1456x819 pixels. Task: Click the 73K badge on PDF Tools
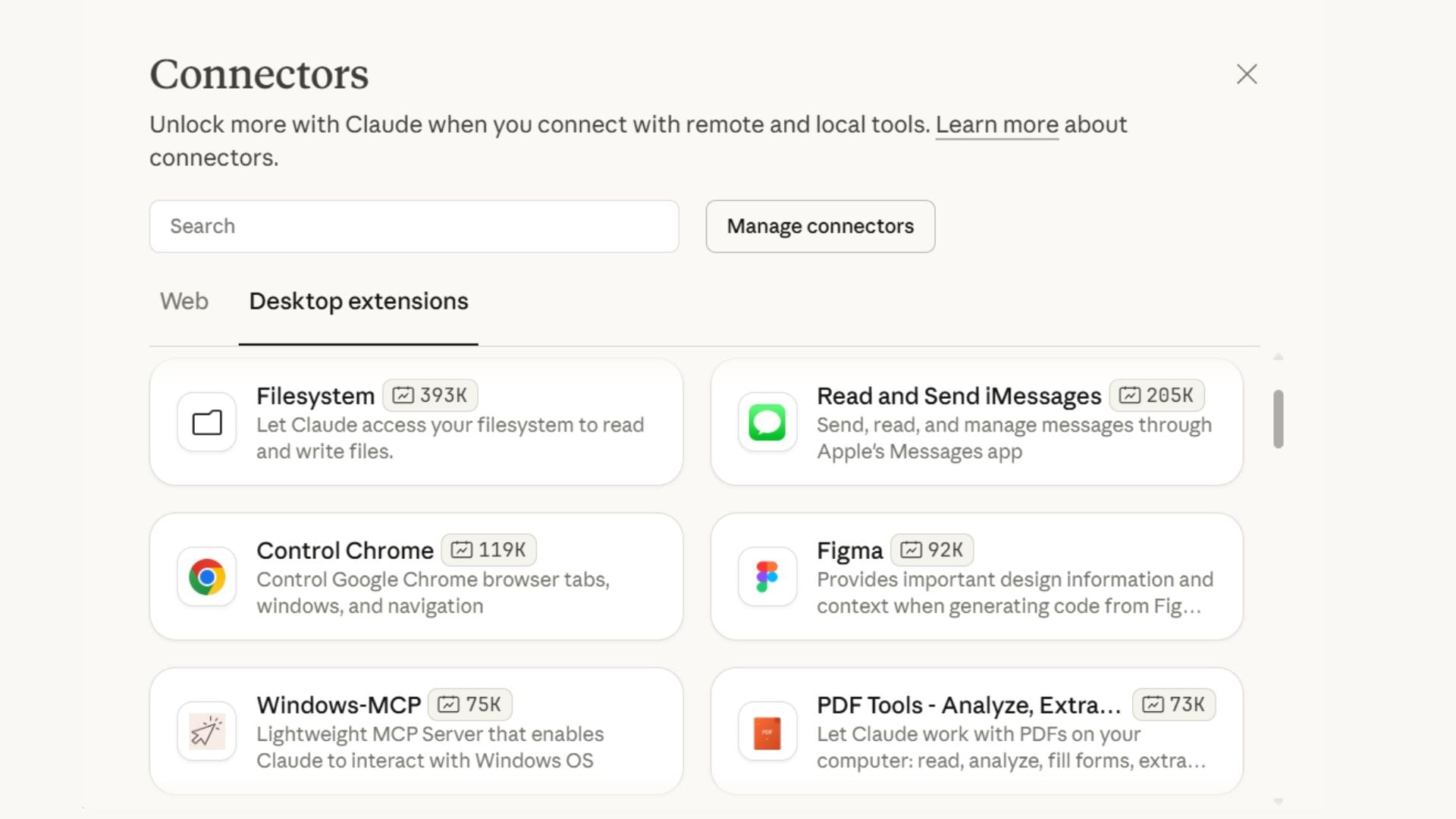(1174, 704)
